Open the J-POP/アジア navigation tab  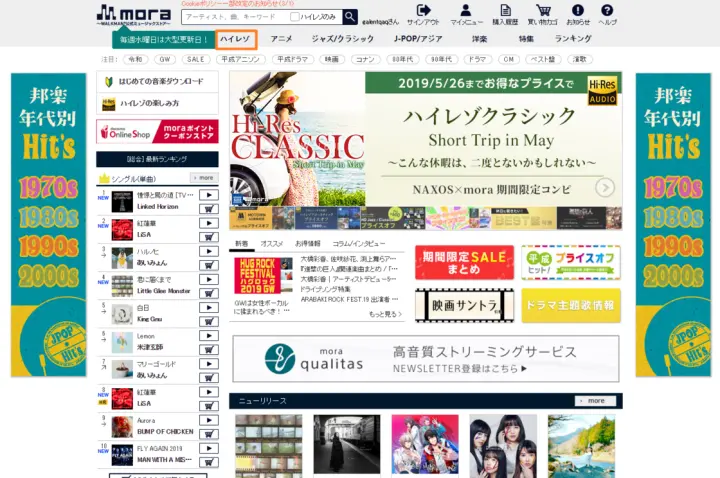click(418, 39)
